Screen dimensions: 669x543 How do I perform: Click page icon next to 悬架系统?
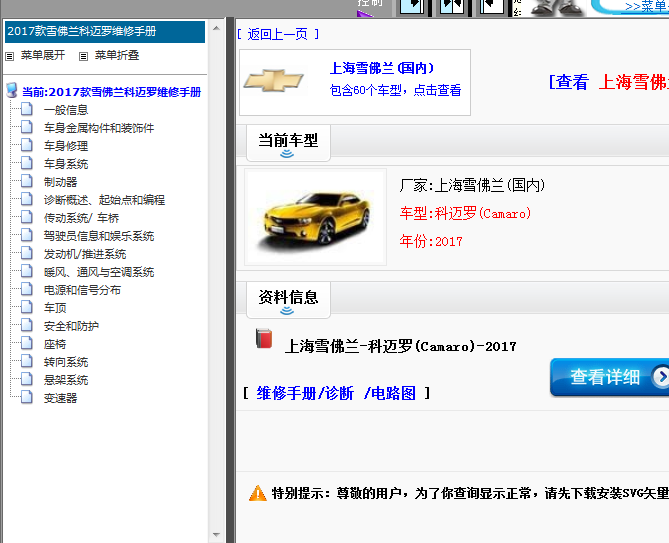tap(26, 379)
